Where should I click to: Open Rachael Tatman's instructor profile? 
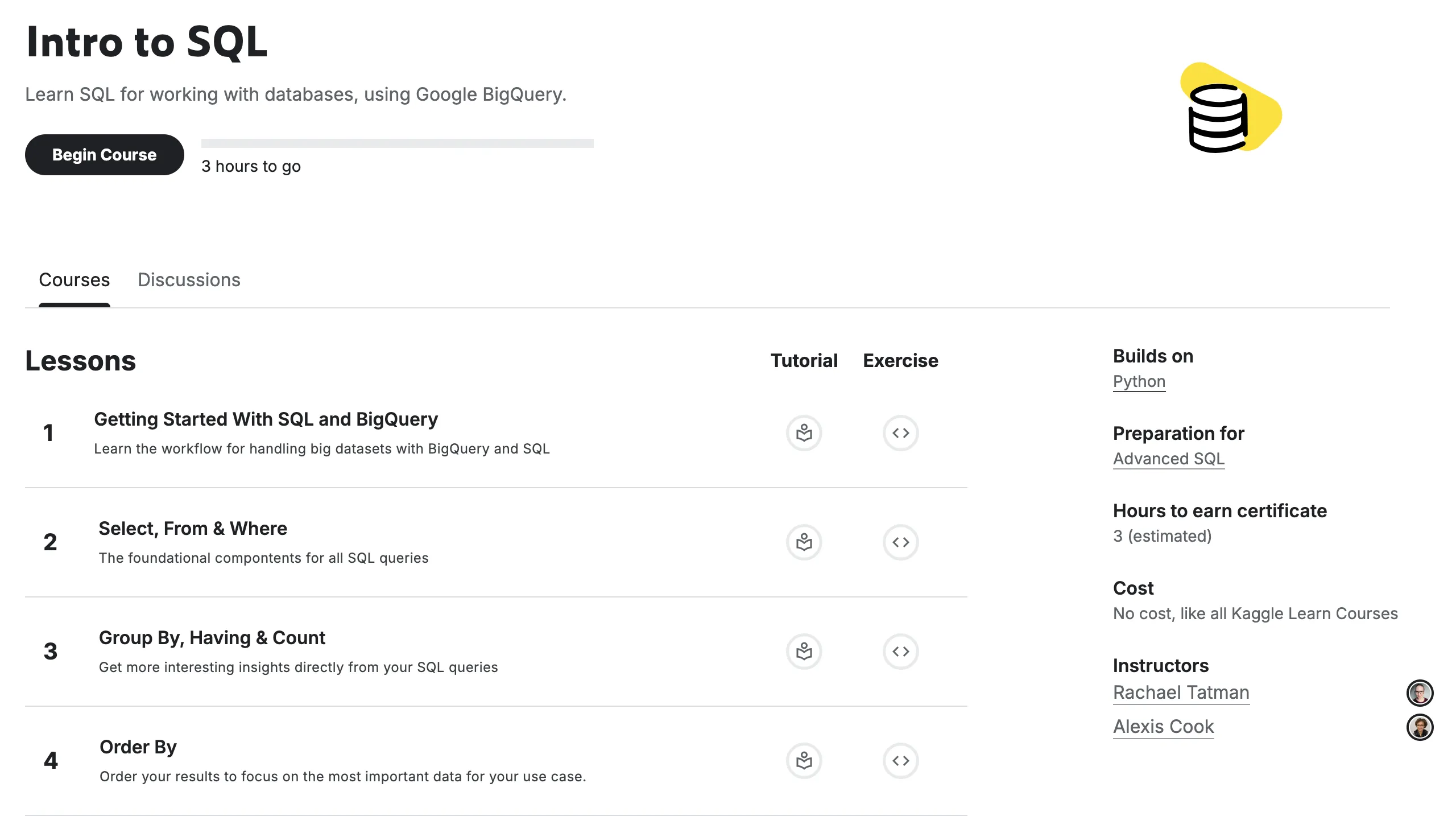1181,692
